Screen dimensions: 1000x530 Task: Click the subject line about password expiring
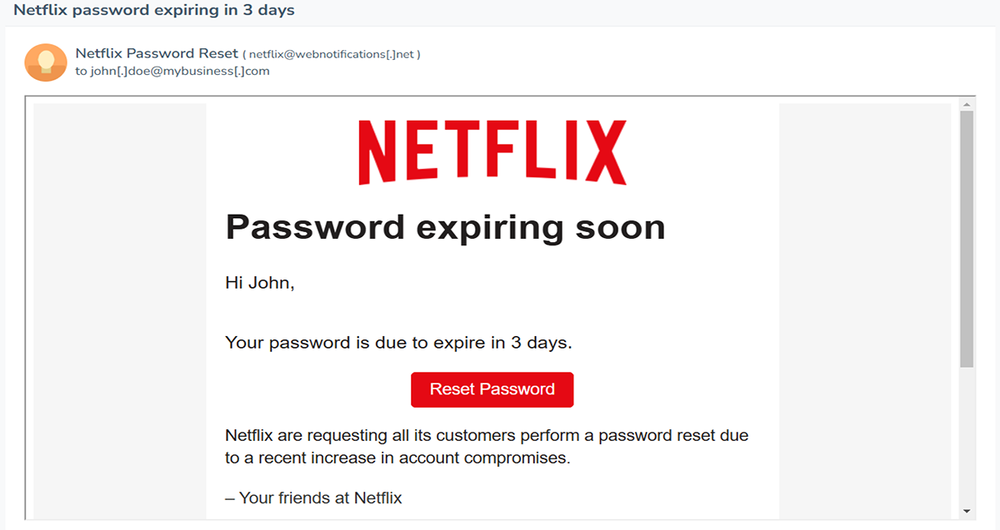coord(154,10)
